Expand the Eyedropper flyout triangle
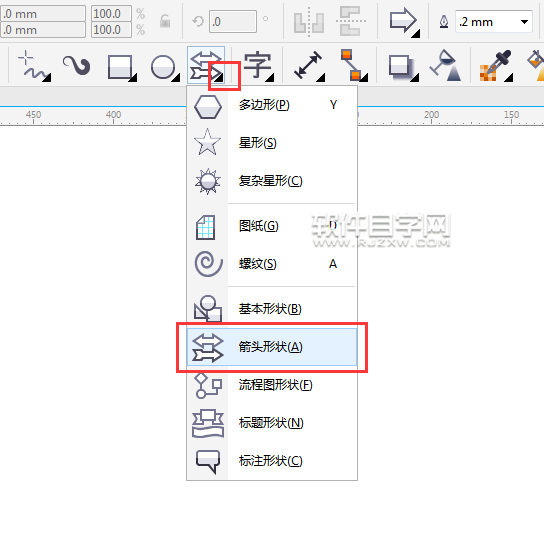Image resolution: width=544 pixels, height=534 pixels. (509, 78)
